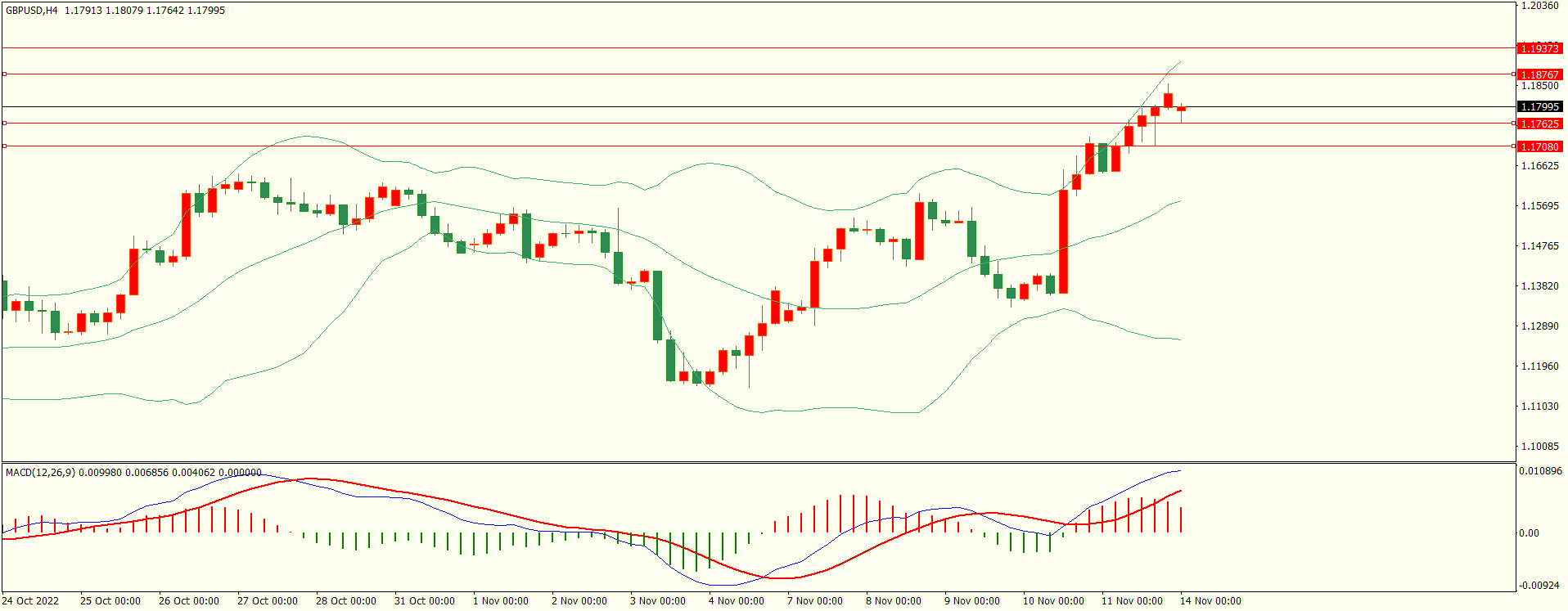This screenshot has width=1568, height=611.
Task: Select the 1.10085 price scale value
Action: coord(1539,447)
